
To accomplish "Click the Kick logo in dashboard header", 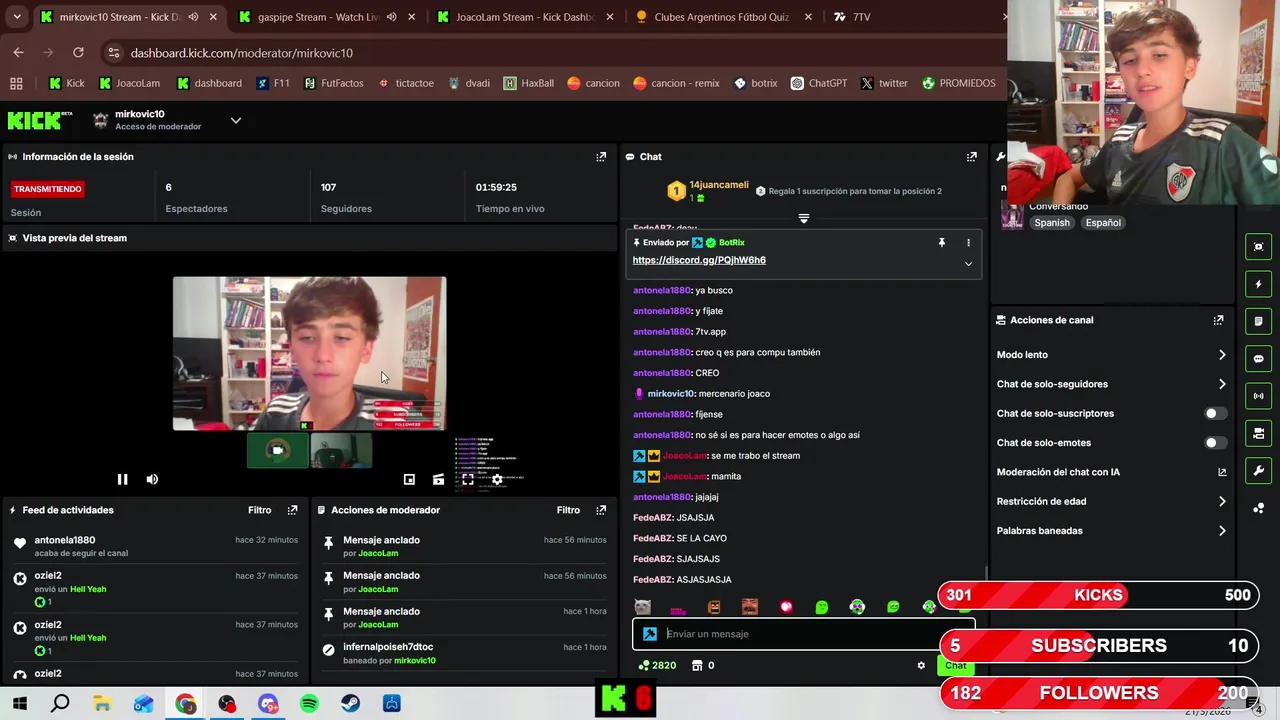I will (x=40, y=121).
